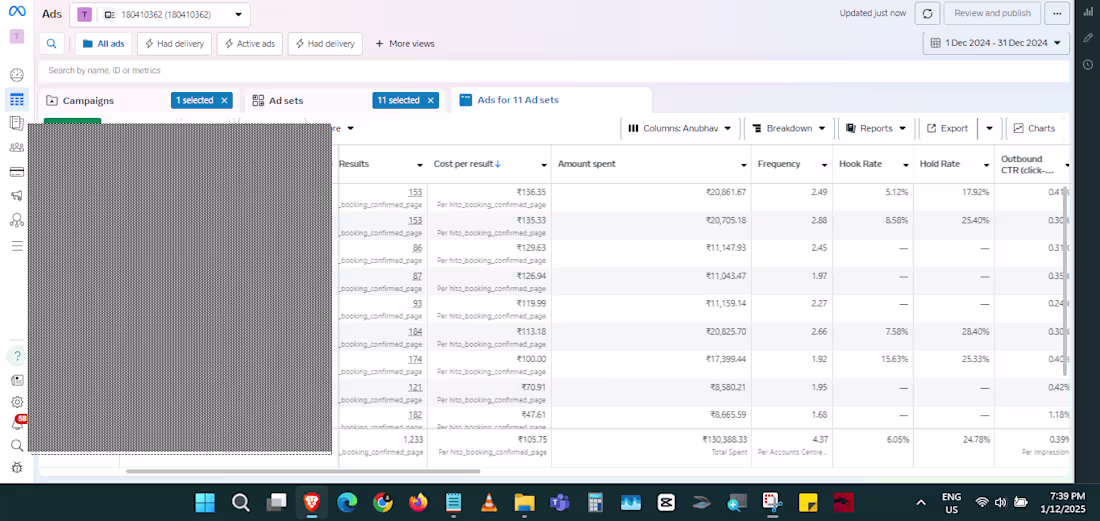Screen dimensions: 1100x521
Task: Open Account overview gauge icon in sidebar
Action: (16, 75)
